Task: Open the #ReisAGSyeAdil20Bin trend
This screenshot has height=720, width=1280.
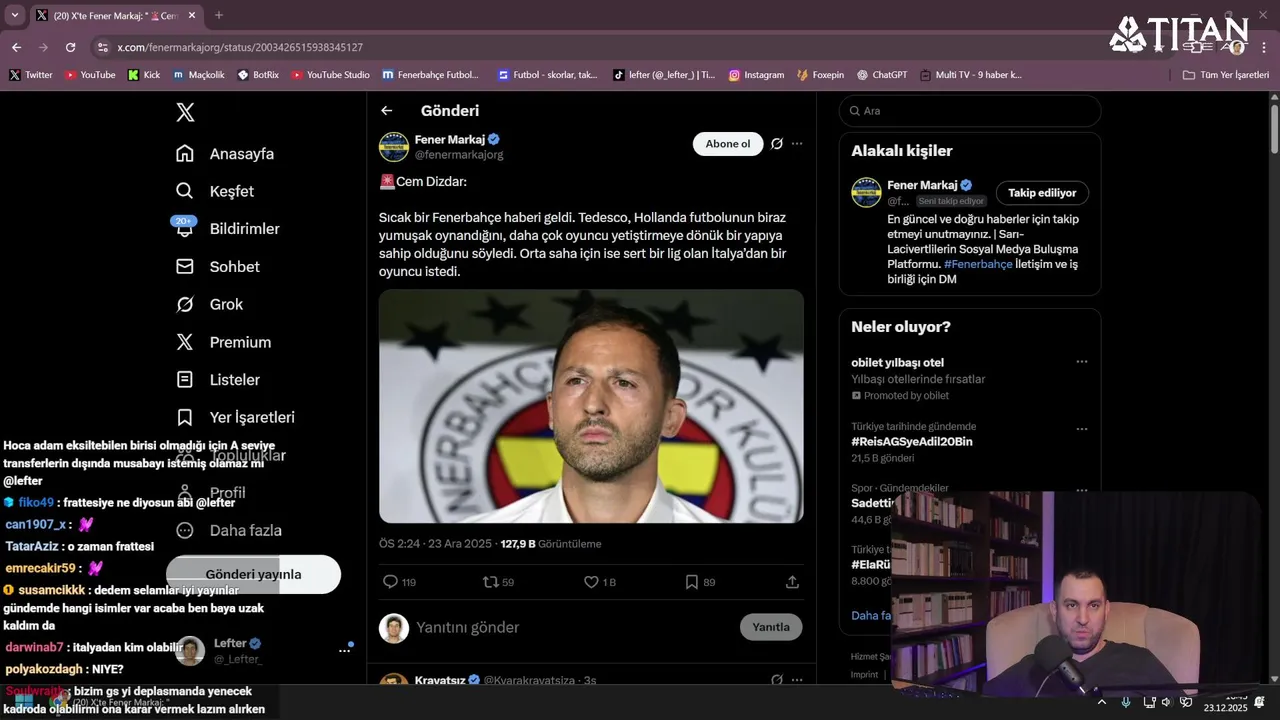Action: click(x=912, y=442)
